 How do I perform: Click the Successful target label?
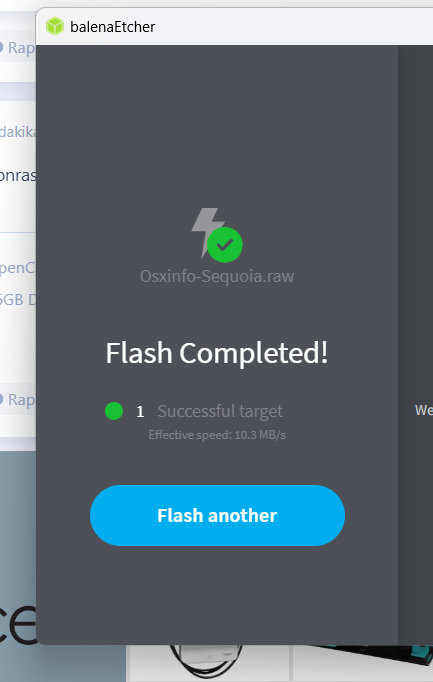[220, 411]
